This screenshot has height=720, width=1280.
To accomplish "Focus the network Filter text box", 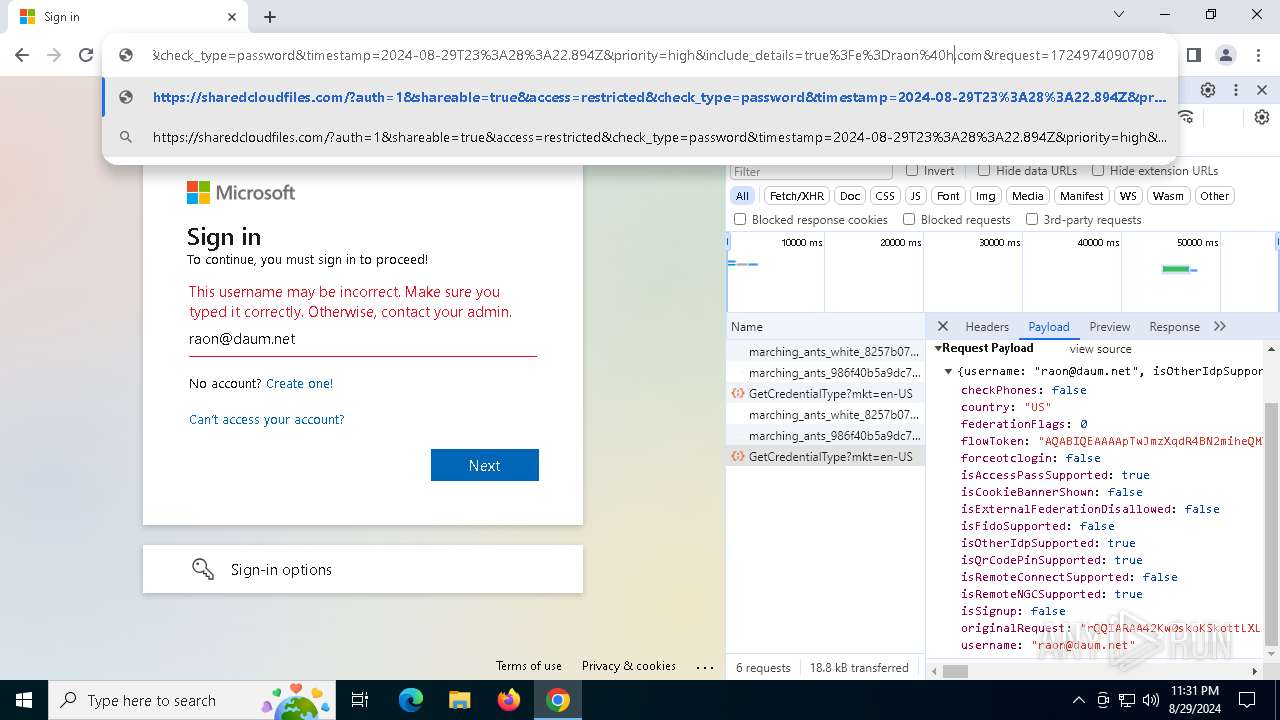I will click(811, 171).
